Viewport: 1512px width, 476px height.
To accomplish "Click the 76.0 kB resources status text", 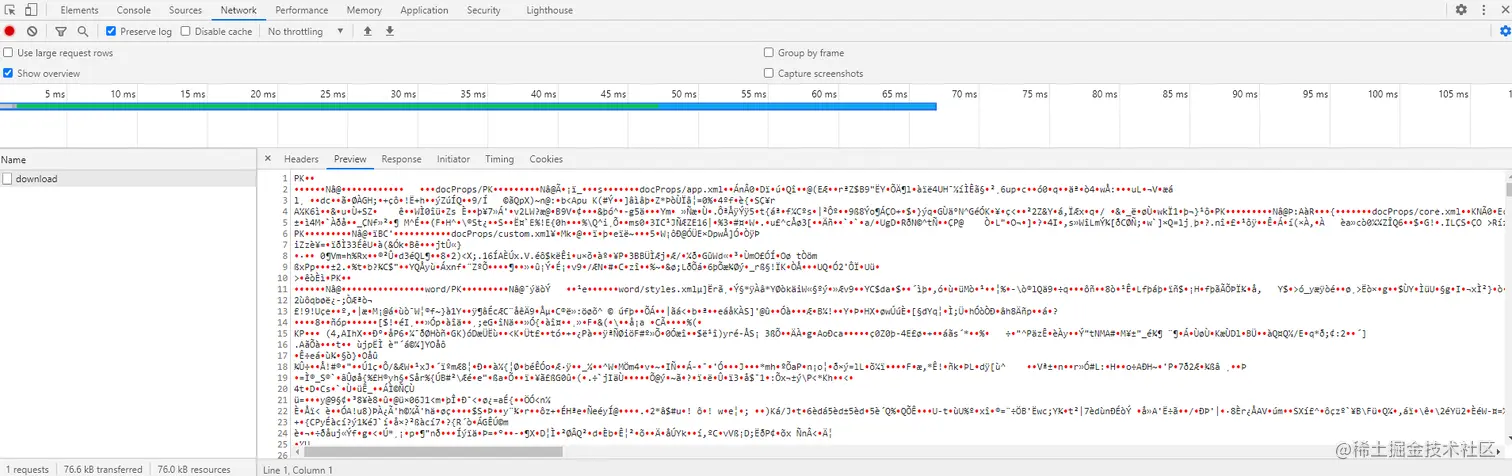I will coord(194,469).
